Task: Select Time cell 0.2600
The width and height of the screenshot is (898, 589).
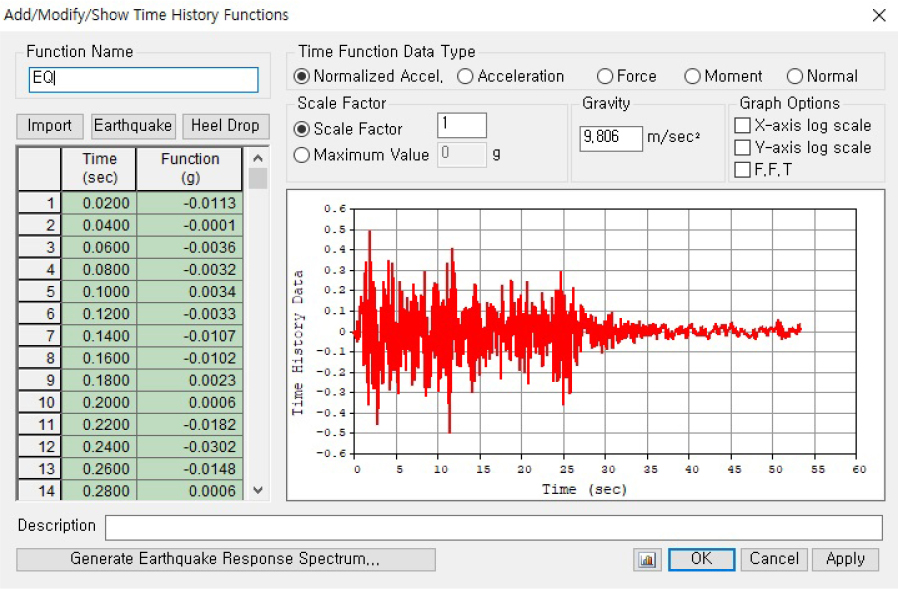Action: pyautogui.click(x=99, y=469)
